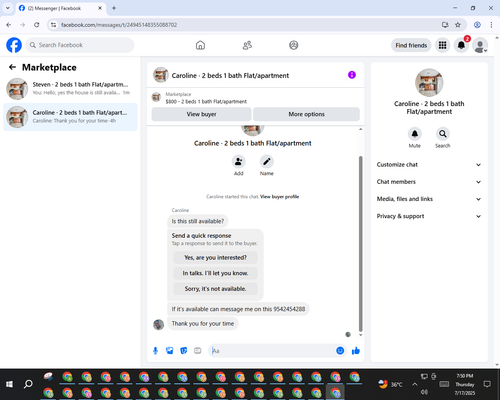Click message with phone number 9542454288
The width and height of the screenshot is (500, 400).
pos(238,309)
